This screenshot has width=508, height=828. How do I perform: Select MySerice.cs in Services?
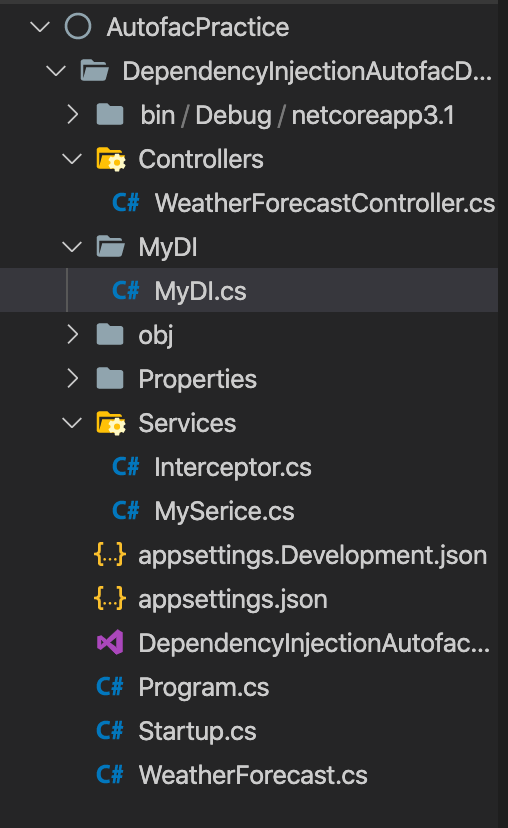coord(224,511)
